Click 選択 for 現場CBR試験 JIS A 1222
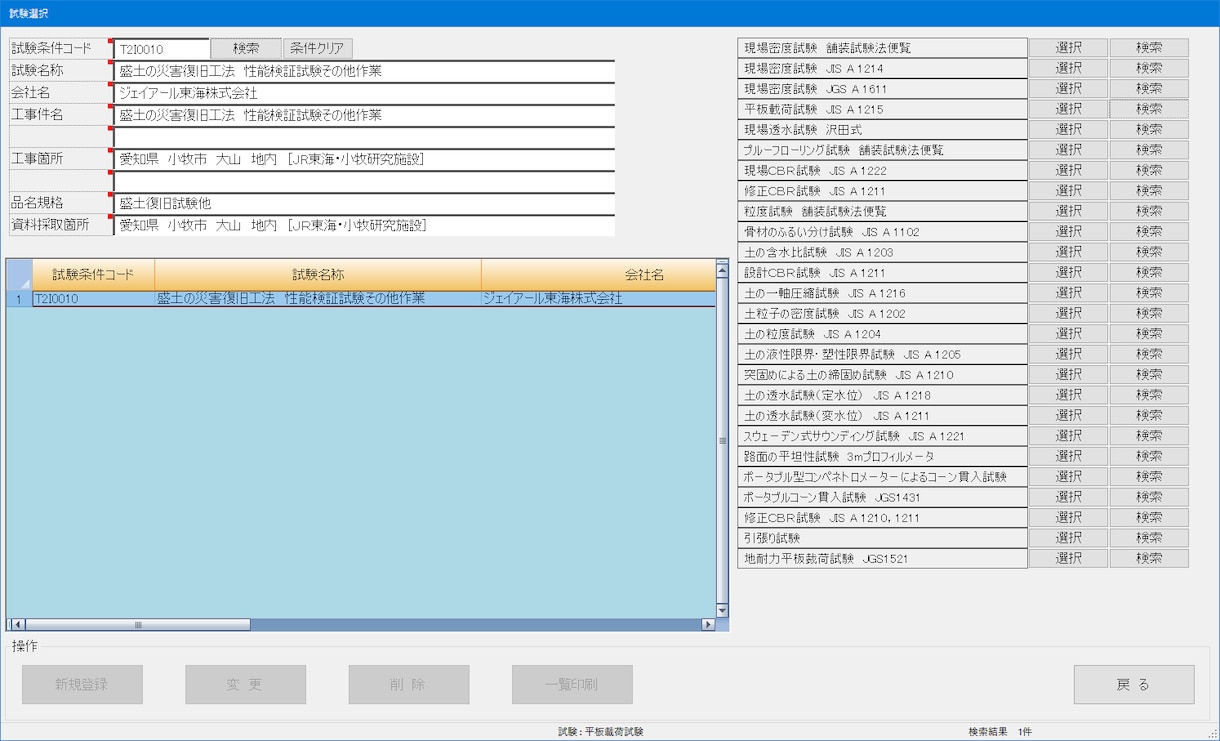Viewport: 1220px width, 741px height. click(1068, 171)
